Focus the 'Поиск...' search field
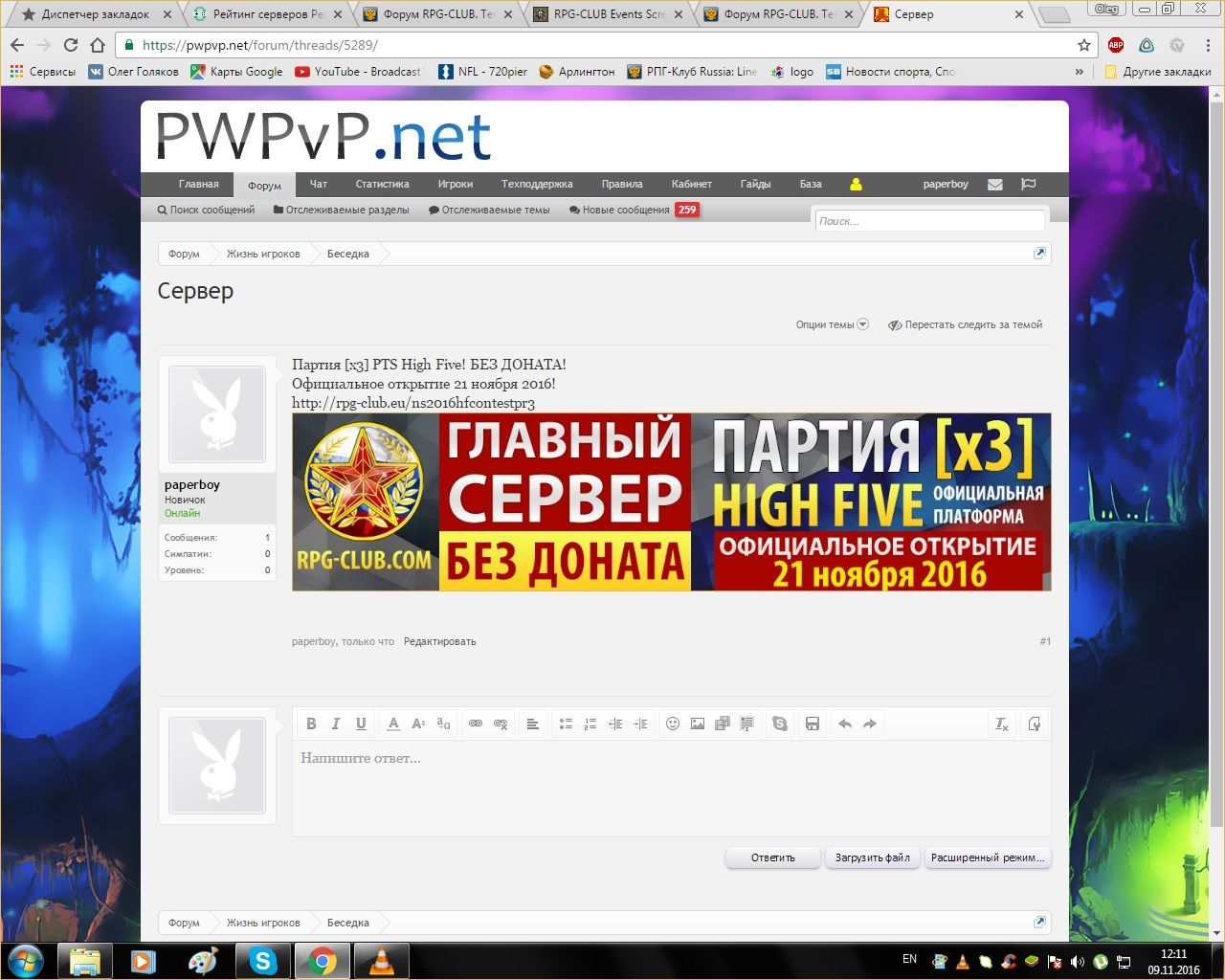 [x=929, y=221]
